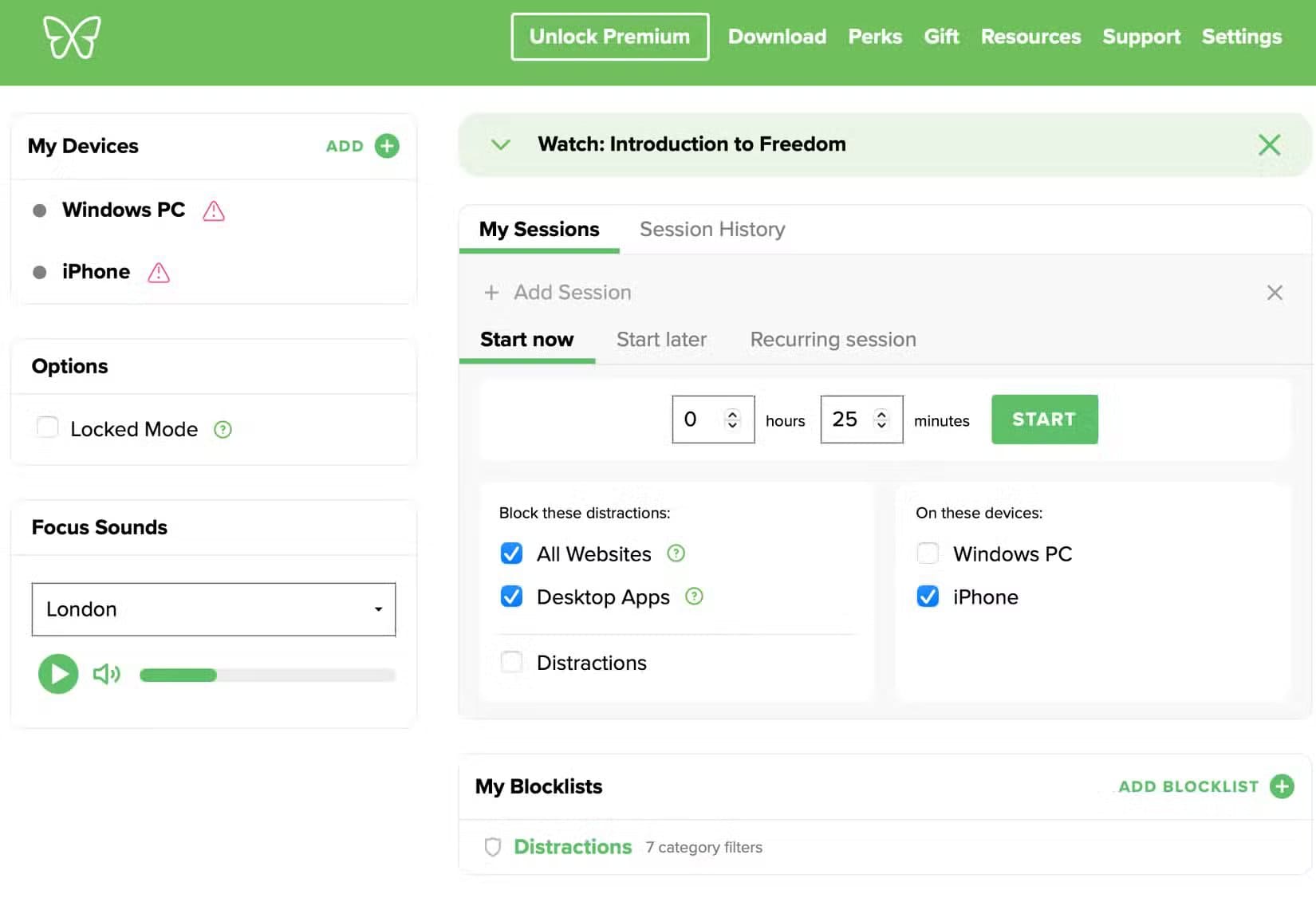
Task: Select the Recurring session tab
Action: click(833, 340)
